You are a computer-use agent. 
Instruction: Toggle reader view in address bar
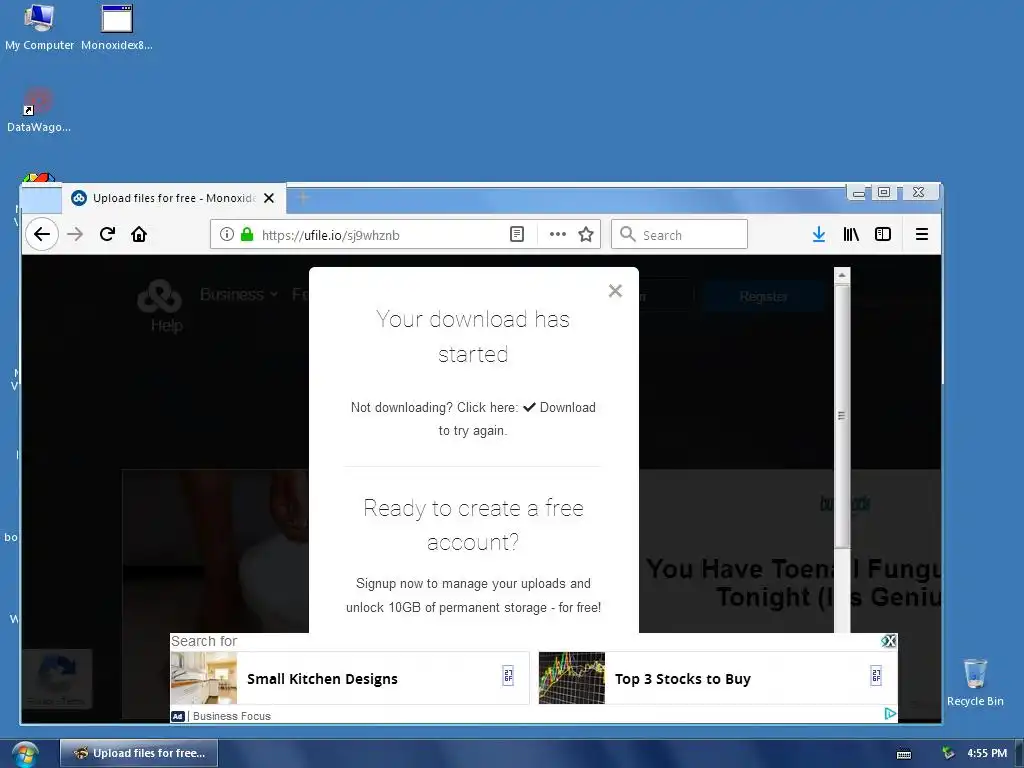coord(517,234)
